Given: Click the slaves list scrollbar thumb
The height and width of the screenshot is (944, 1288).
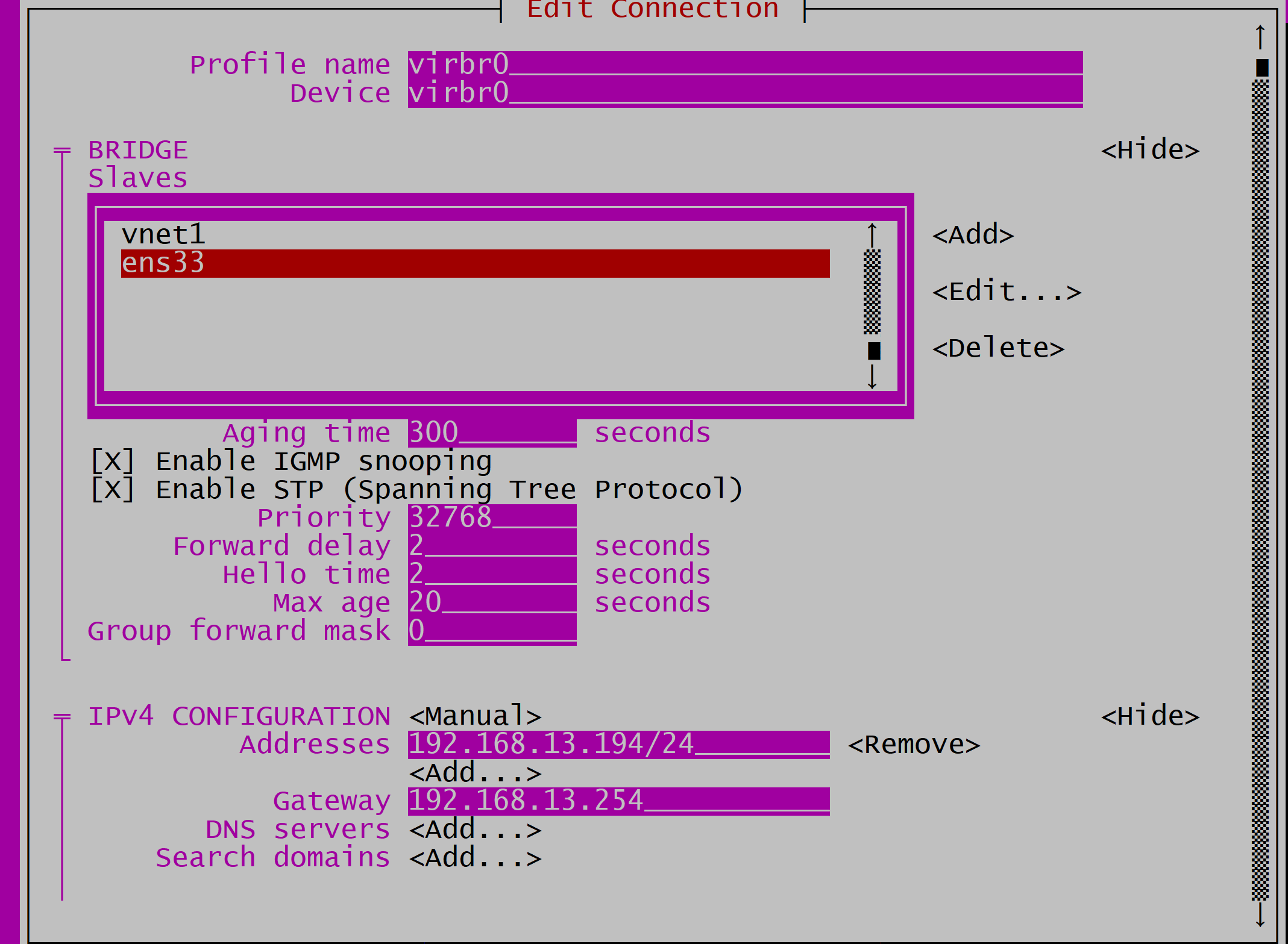Looking at the screenshot, I should (874, 350).
